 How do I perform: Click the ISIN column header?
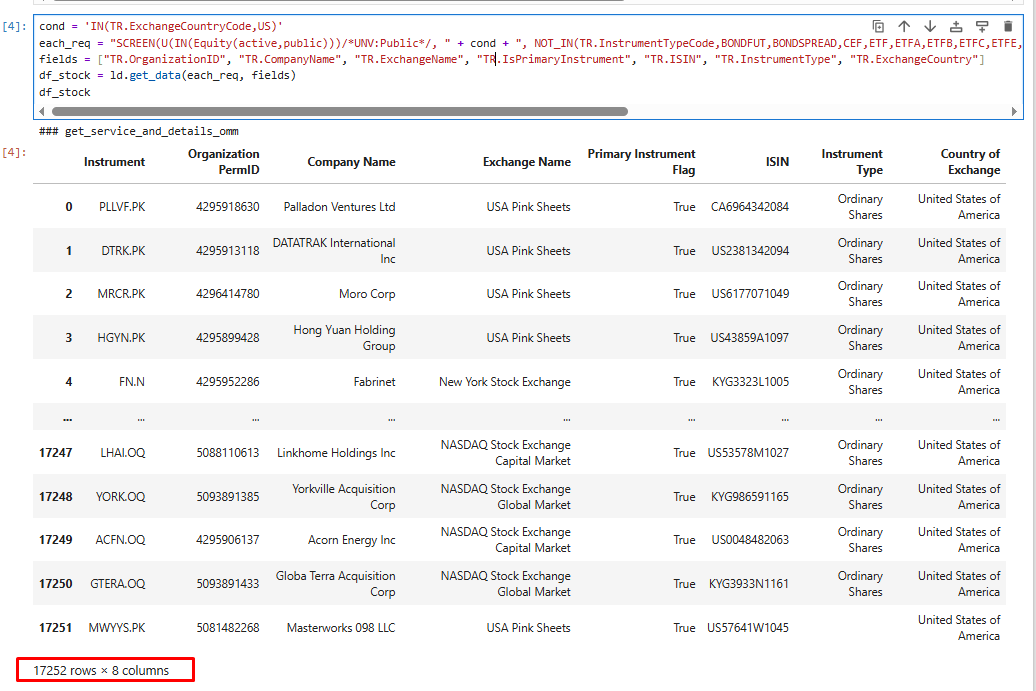pos(777,162)
